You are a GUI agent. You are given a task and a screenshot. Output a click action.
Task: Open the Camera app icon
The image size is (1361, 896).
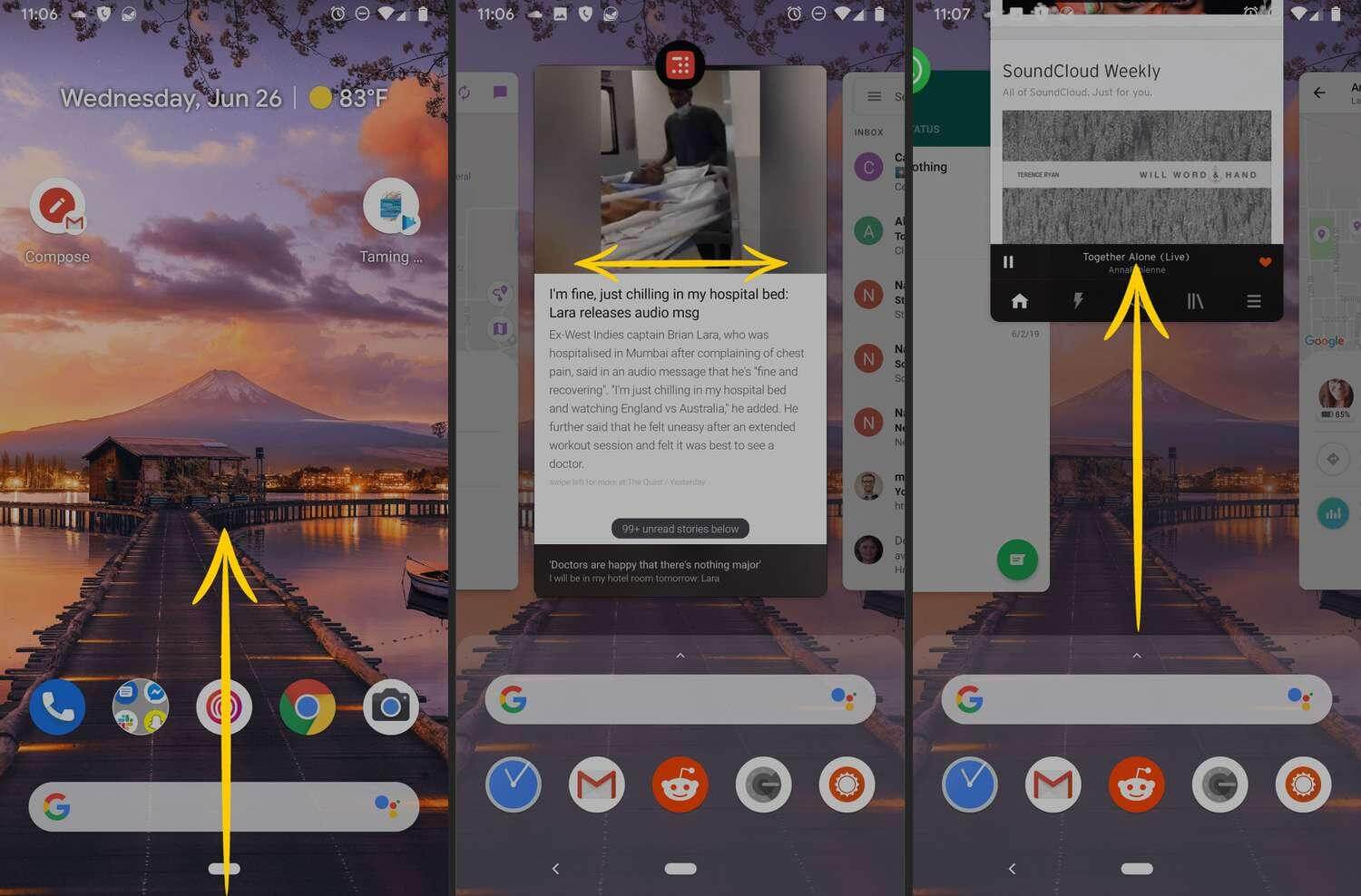pos(390,706)
